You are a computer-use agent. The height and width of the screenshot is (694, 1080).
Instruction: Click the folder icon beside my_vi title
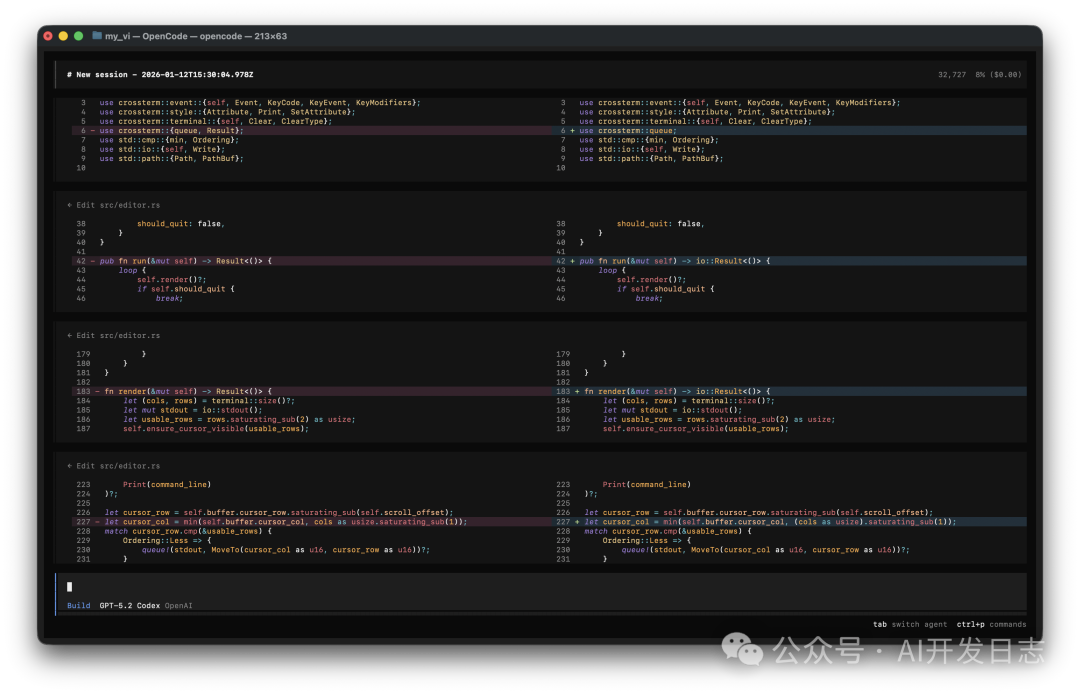(97, 36)
